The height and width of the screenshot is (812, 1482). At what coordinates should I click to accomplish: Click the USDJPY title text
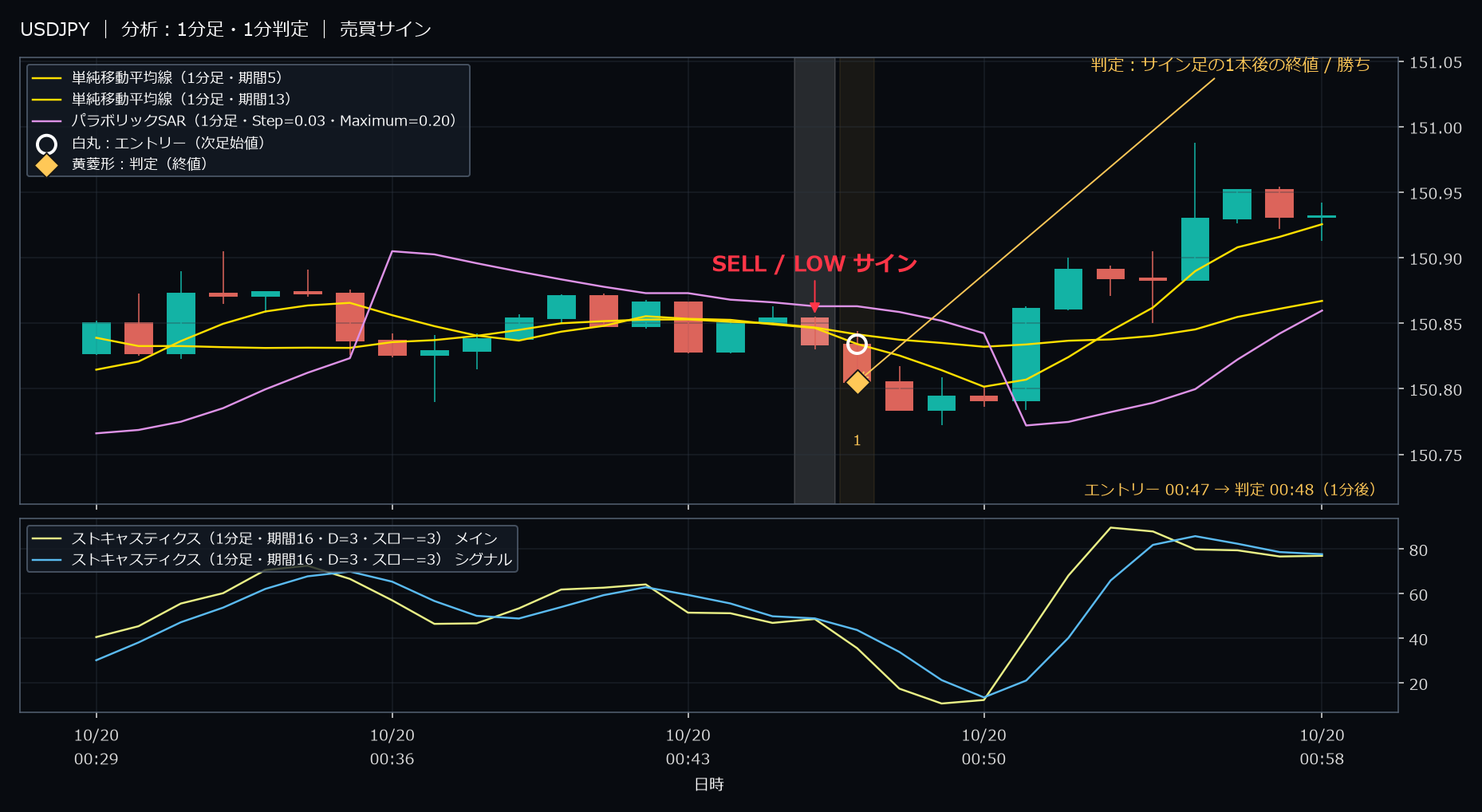55,30
